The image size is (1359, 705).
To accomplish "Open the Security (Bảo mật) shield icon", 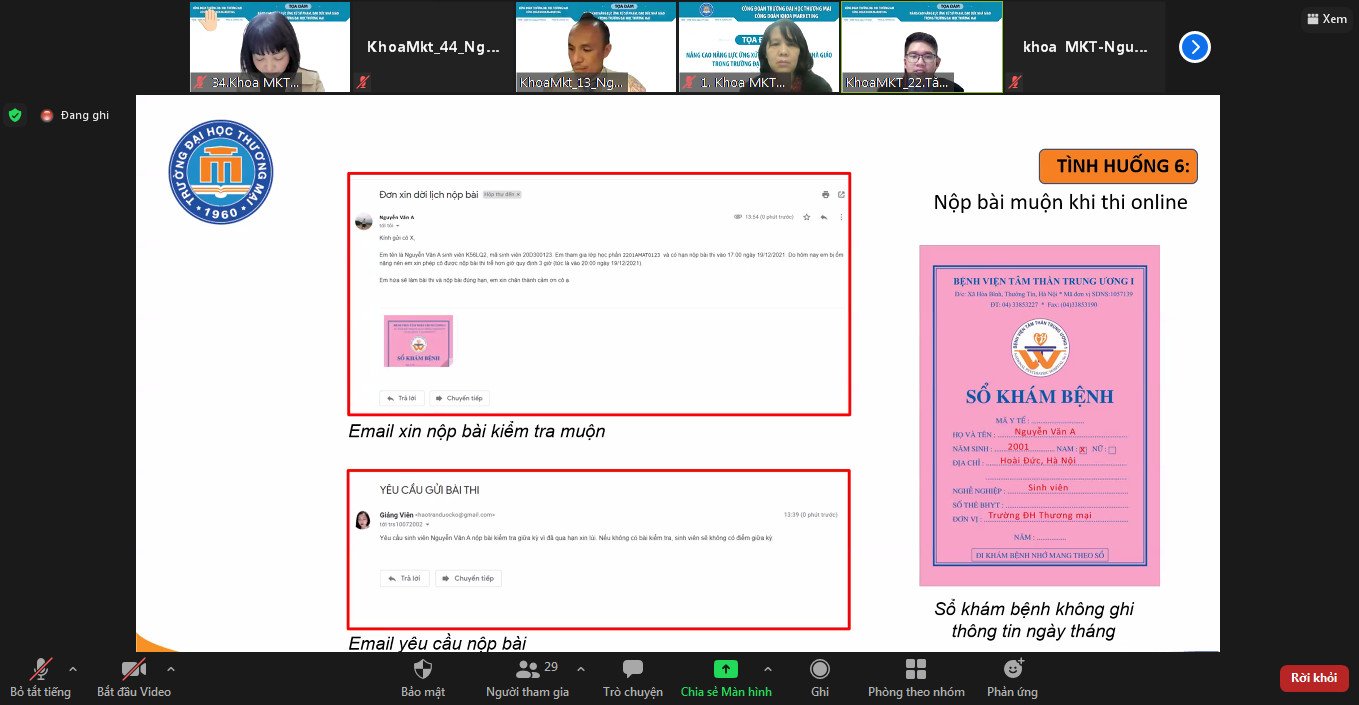I will [422, 670].
